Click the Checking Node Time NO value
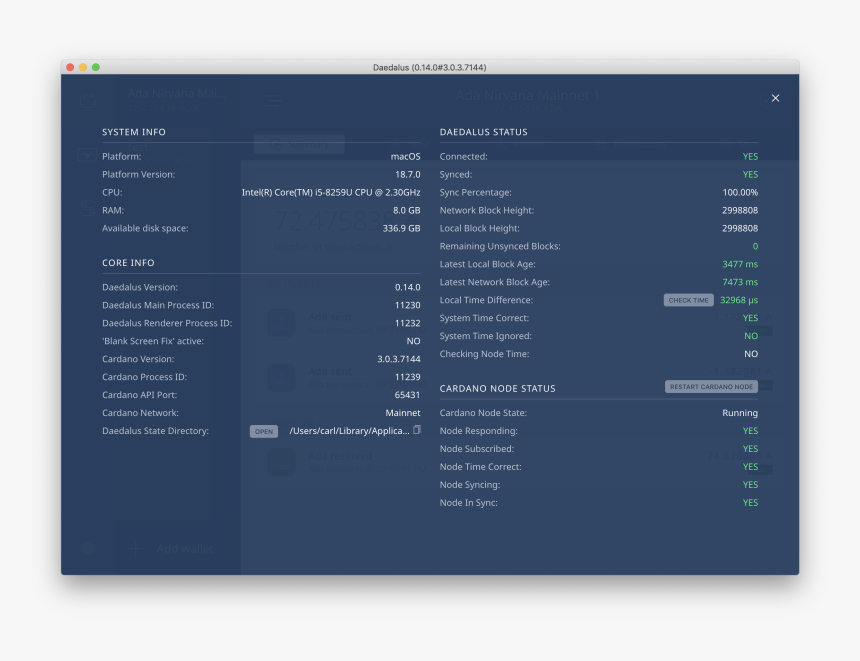Screen dimensions: 860x661 tap(751, 354)
